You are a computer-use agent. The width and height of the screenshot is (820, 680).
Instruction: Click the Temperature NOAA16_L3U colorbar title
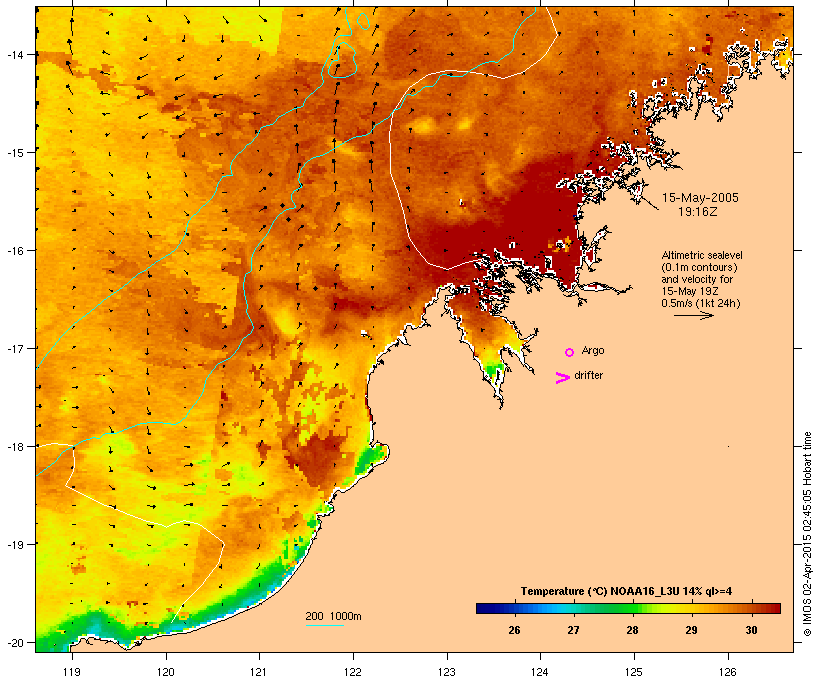(x=627, y=591)
